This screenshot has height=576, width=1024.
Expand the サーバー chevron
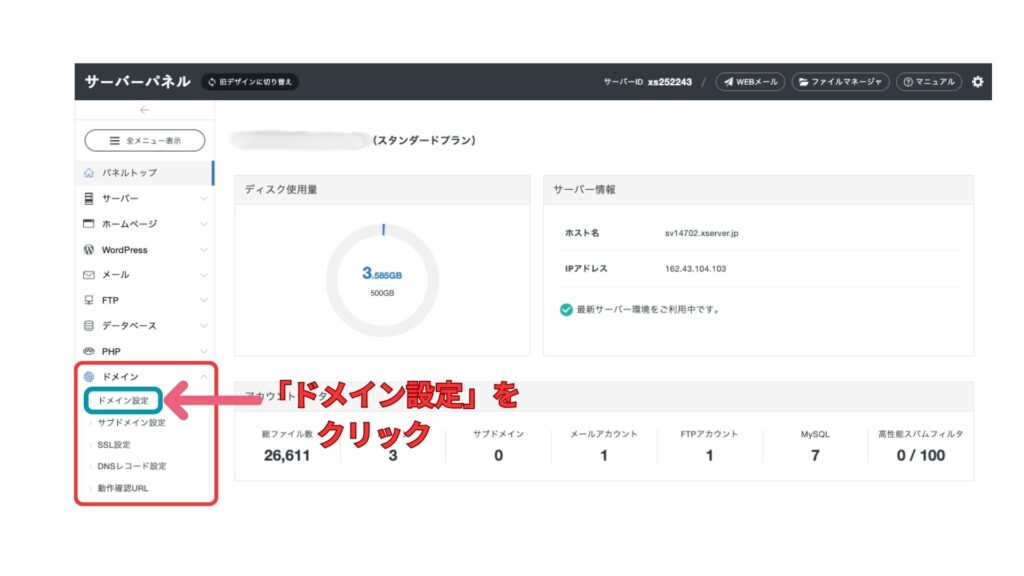[x=204, y=199]
